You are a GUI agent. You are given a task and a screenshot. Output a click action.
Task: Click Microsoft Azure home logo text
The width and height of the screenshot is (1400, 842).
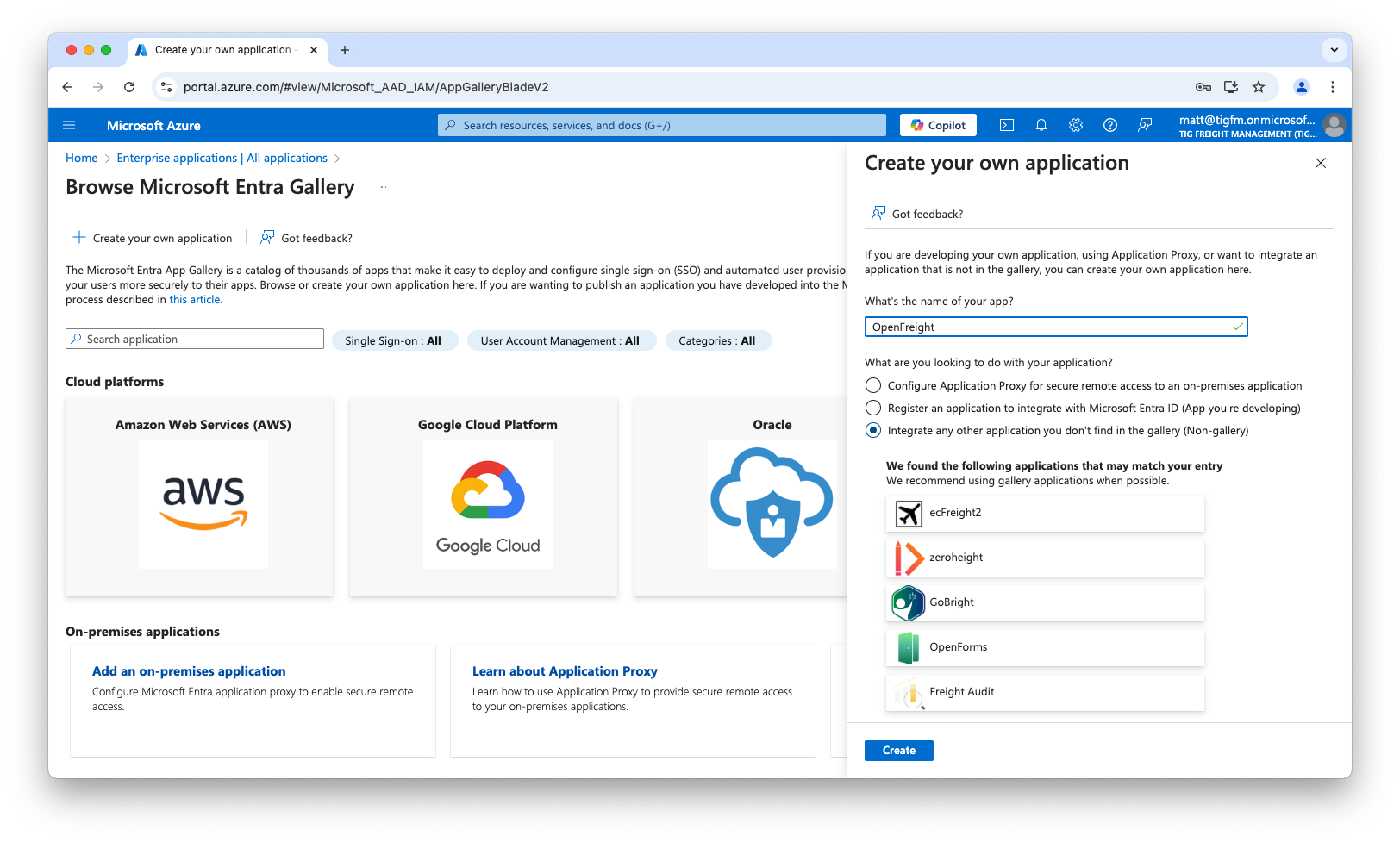tap(153, 125)
